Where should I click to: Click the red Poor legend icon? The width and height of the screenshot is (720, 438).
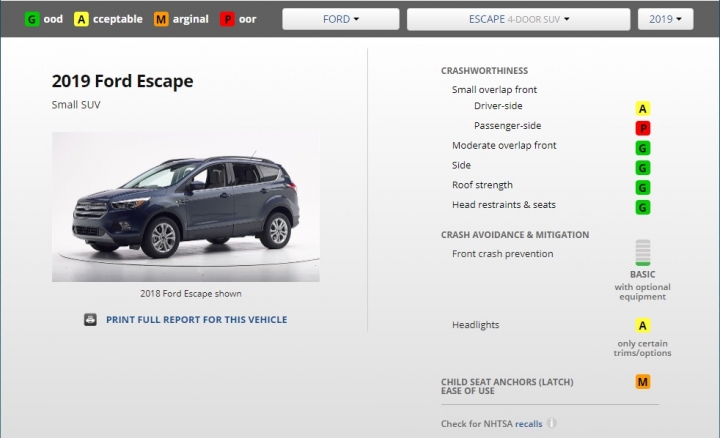[x=227, y=19]
